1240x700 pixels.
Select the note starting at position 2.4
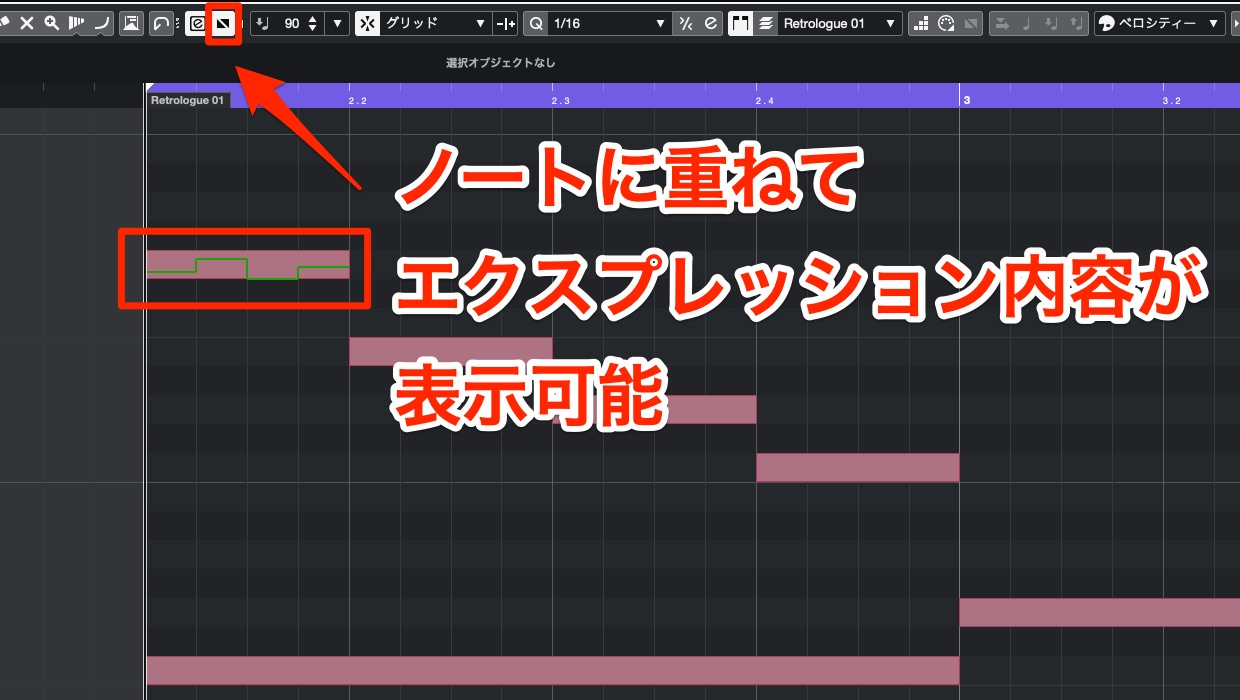[858, 467]
